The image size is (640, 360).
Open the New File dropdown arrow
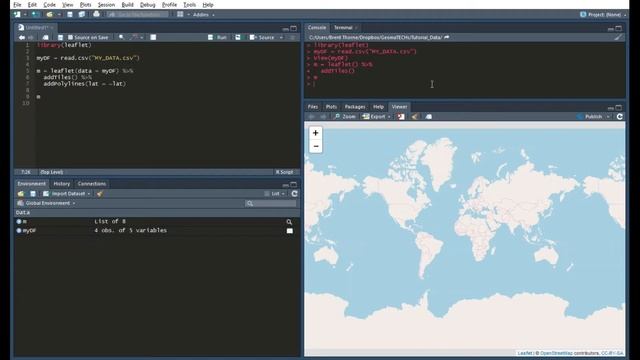coord(24,15)
